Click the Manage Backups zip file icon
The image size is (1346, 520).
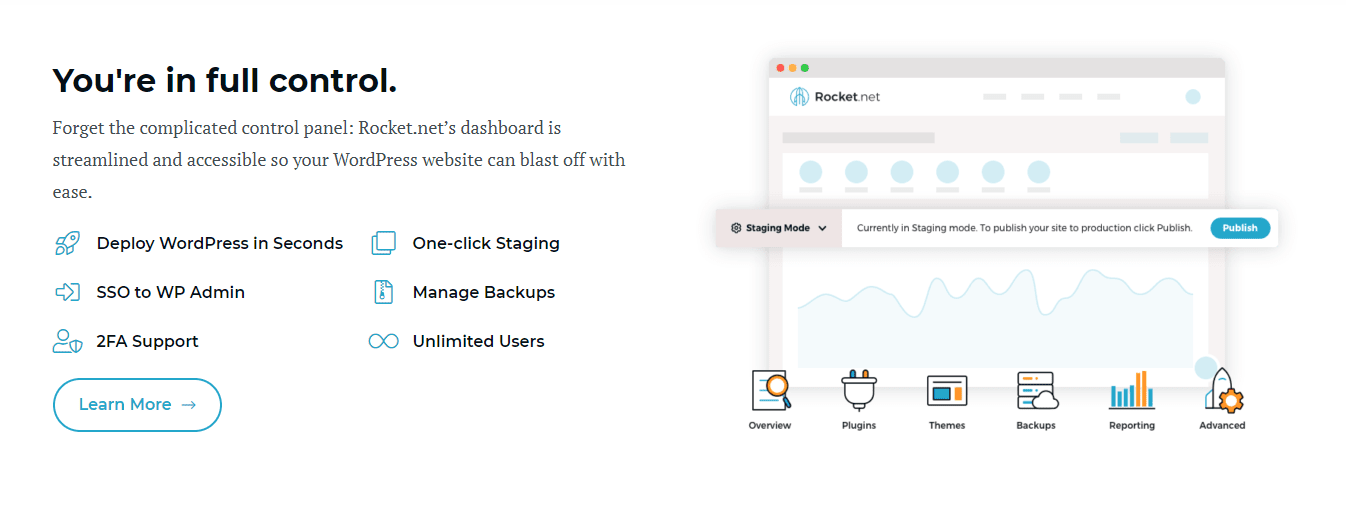click(383, 292)
